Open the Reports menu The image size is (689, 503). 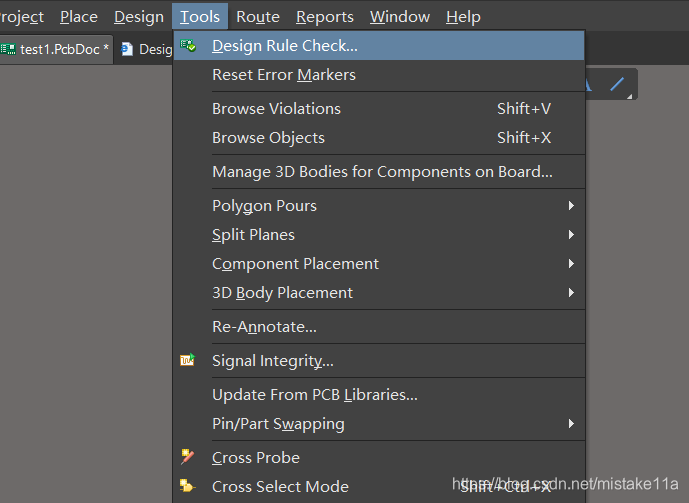click(325, 17)
